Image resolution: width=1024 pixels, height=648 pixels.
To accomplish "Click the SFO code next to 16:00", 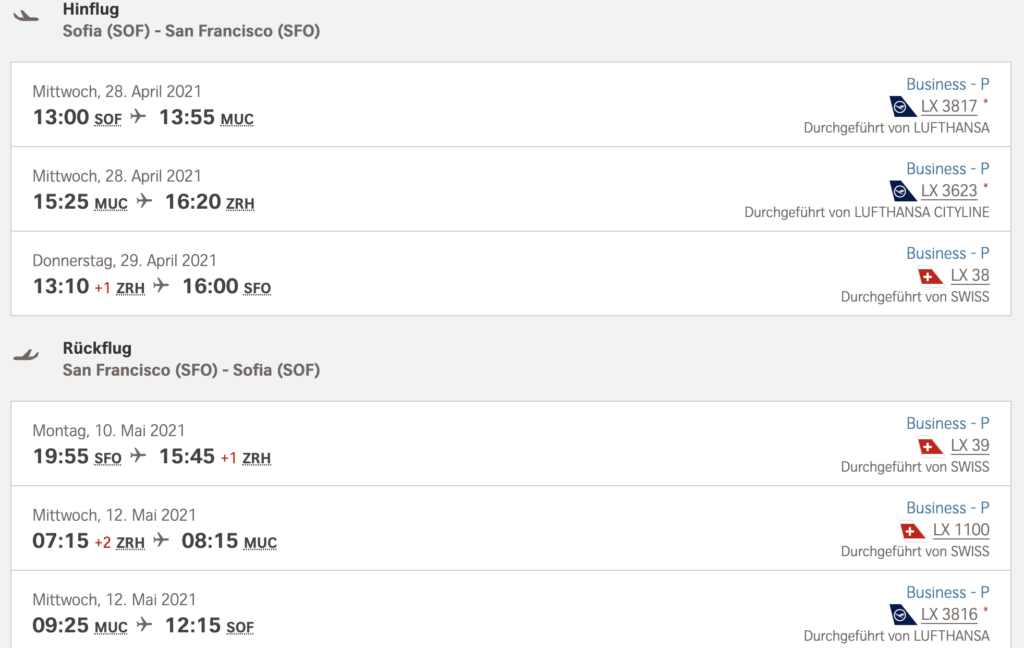I will (x=257, y=289).
